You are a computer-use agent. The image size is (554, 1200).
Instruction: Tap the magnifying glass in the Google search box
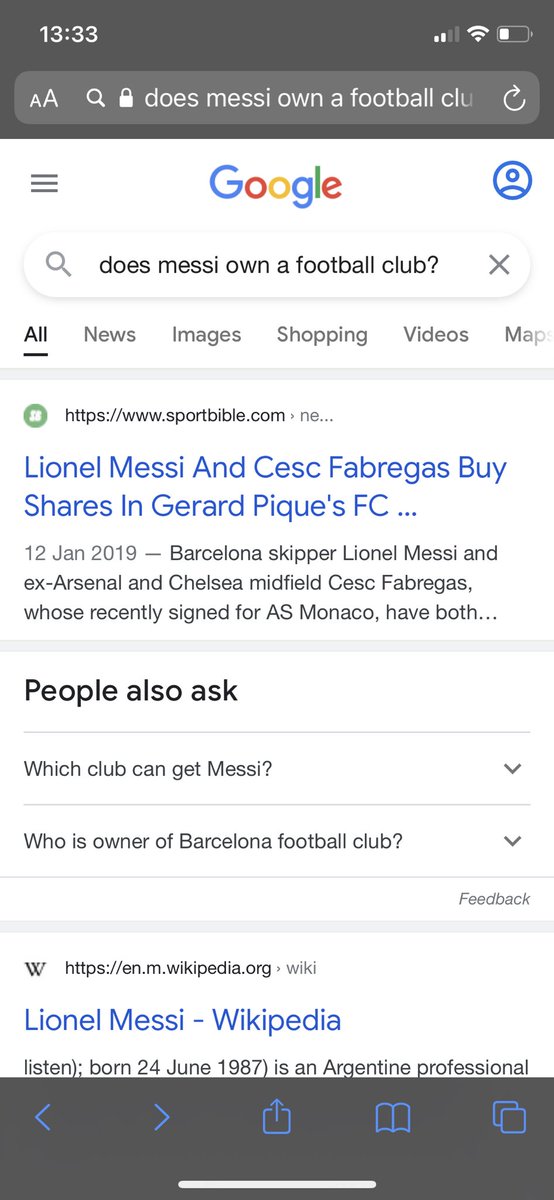click(x=60, y=265)
